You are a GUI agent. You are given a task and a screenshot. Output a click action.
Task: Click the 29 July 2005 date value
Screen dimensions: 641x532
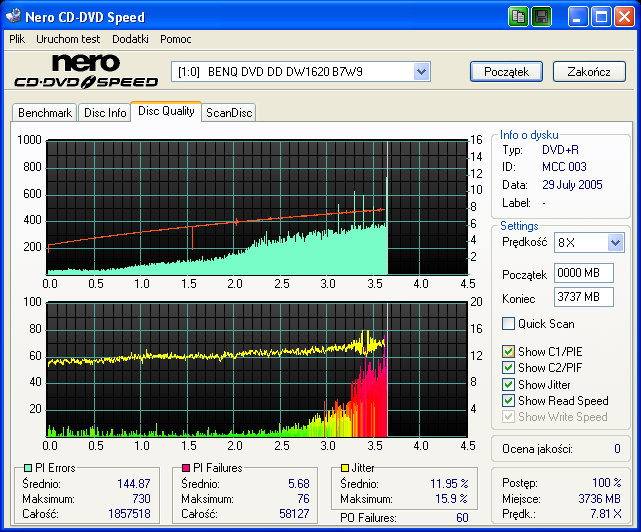(x=572, y=185)
